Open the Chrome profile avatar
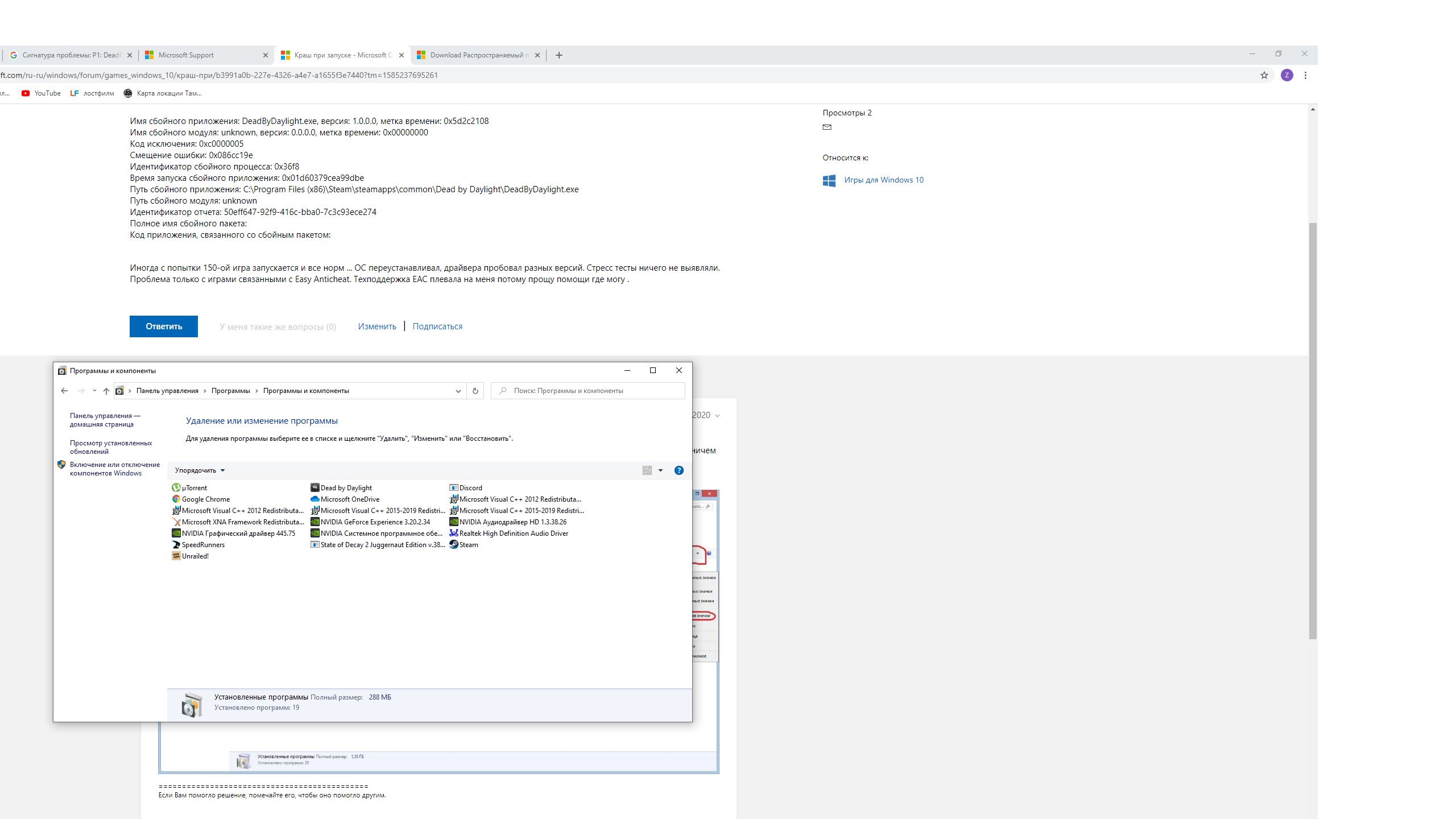 [x=1287, y=75]
